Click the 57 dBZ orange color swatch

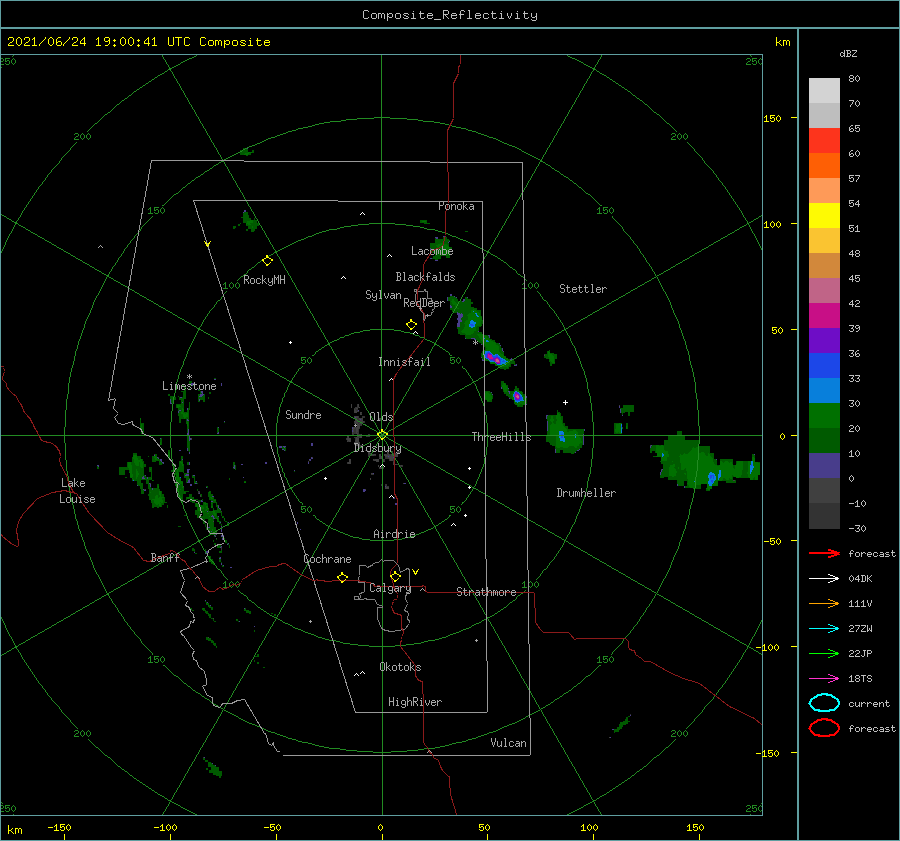(824, 190)
